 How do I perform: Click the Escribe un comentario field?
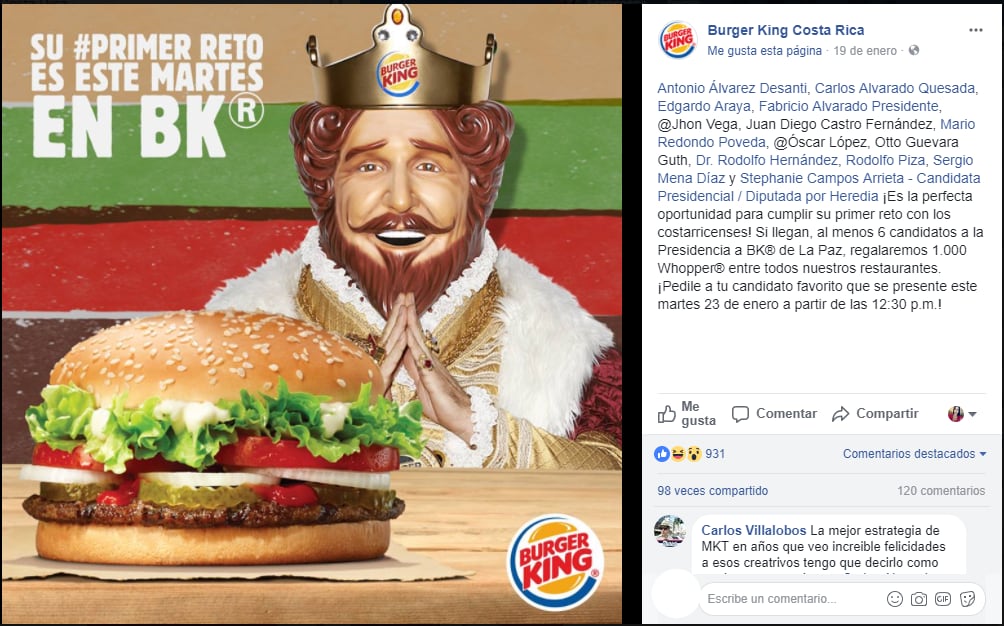tap(793, 599)
